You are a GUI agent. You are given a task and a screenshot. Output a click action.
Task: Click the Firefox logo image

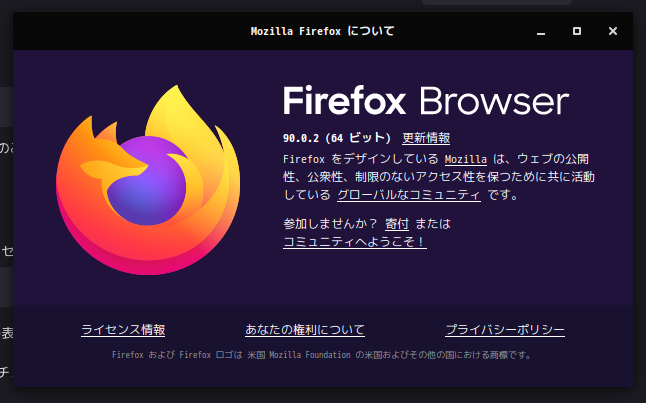[x=148, y=180]
